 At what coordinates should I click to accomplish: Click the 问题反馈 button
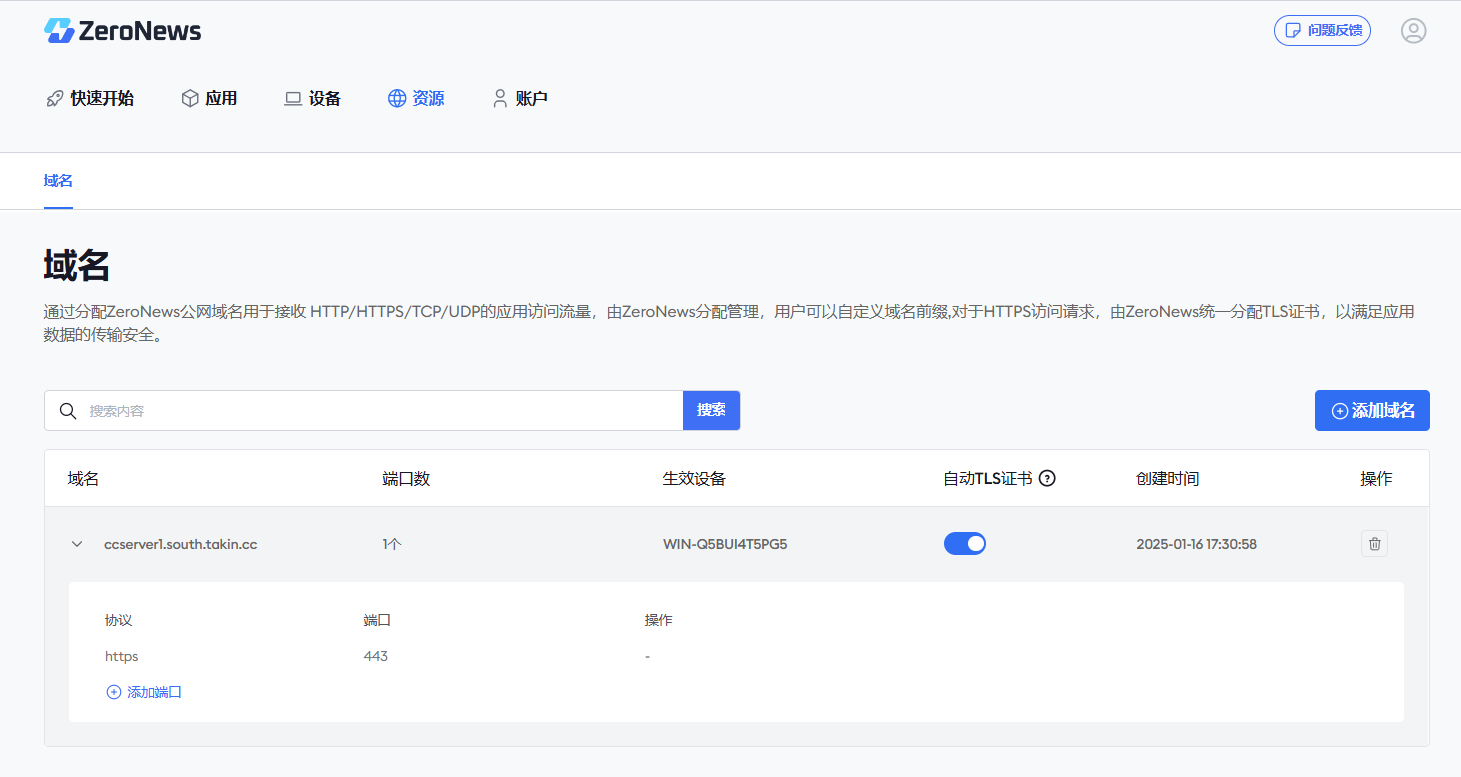point(1322,31)
